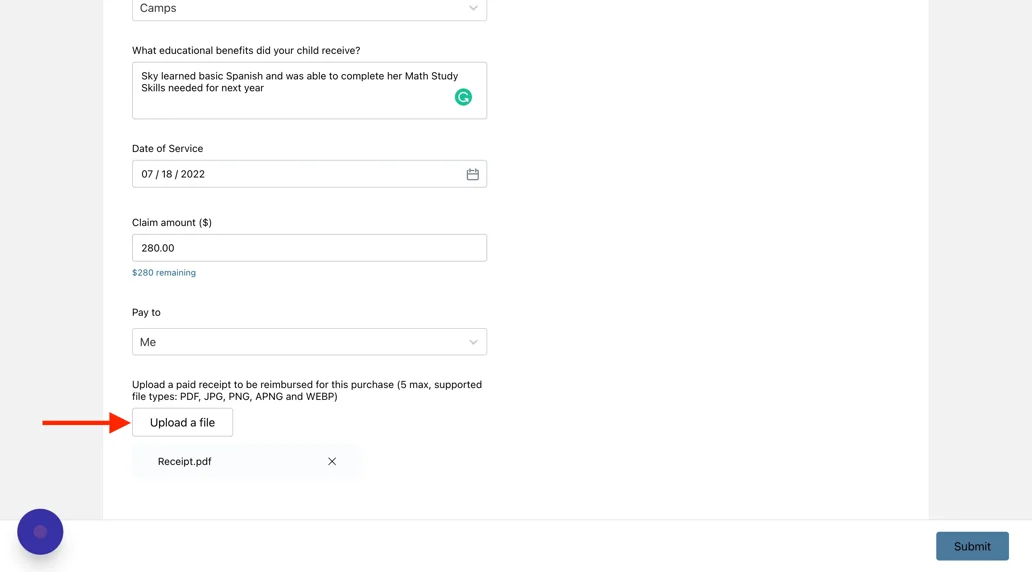Click the Submit button
The image size is (1032, 572).
[972, 546]
